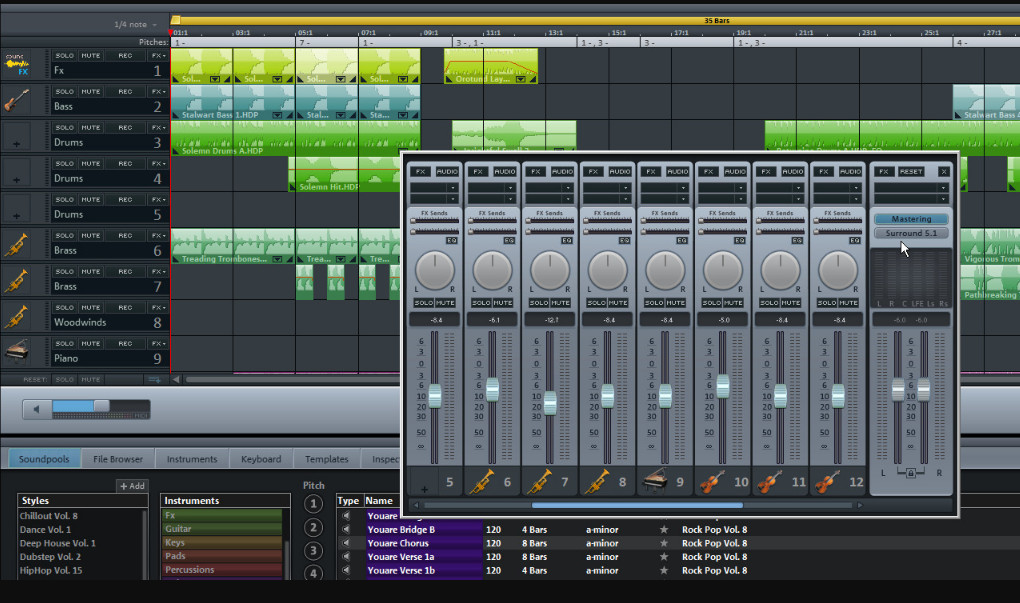The image size is (1020, 603).
Task: Solo mixer channel 6
Action: coord(481,303)
